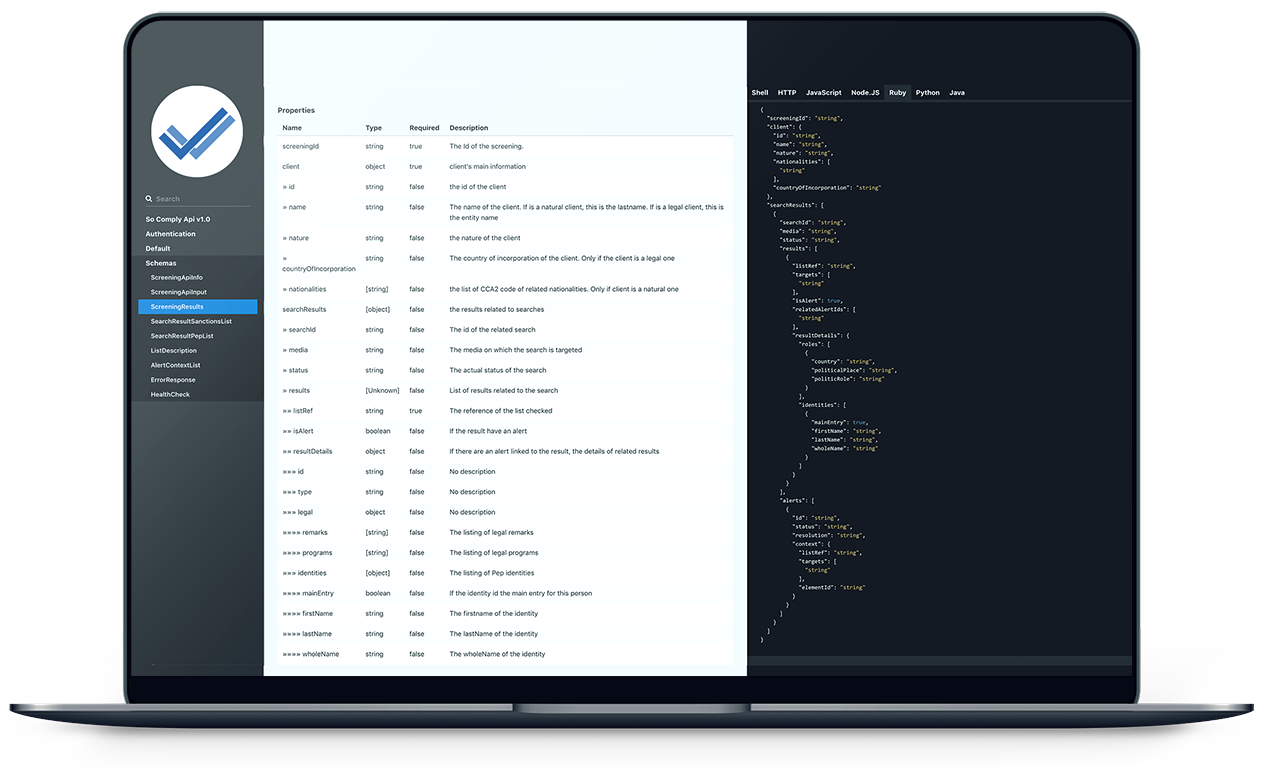Image resolution: width=1279 pixels, height=773 pixels.
Task: Click the client name cell in the table
Action: coord(291,167)
